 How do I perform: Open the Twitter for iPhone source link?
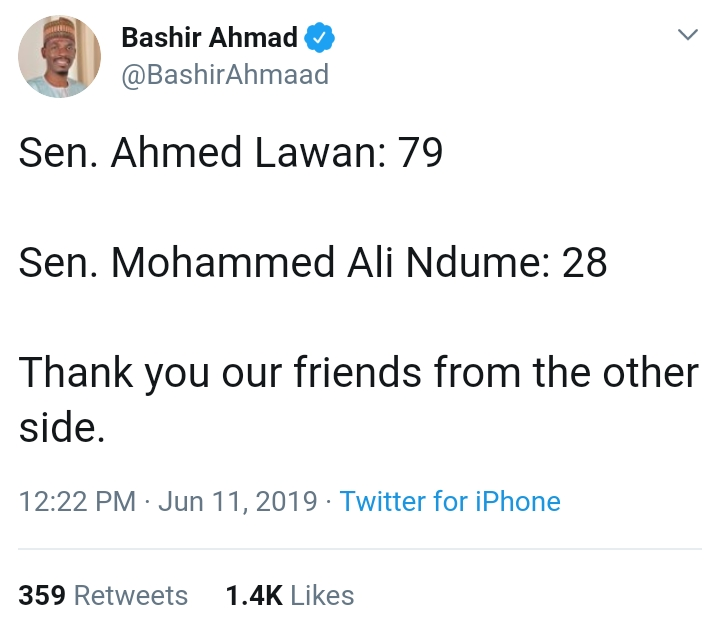coord(450,501)
